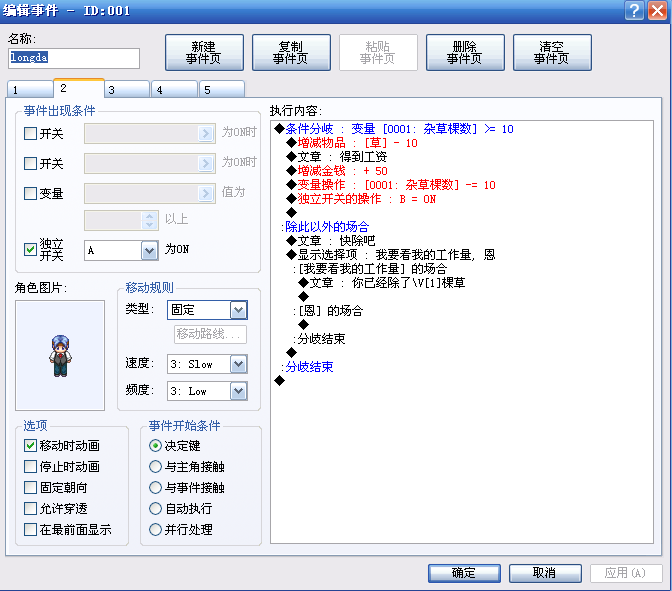
Task: Click second 开关 selector arrow button
Action: point(206,163)
